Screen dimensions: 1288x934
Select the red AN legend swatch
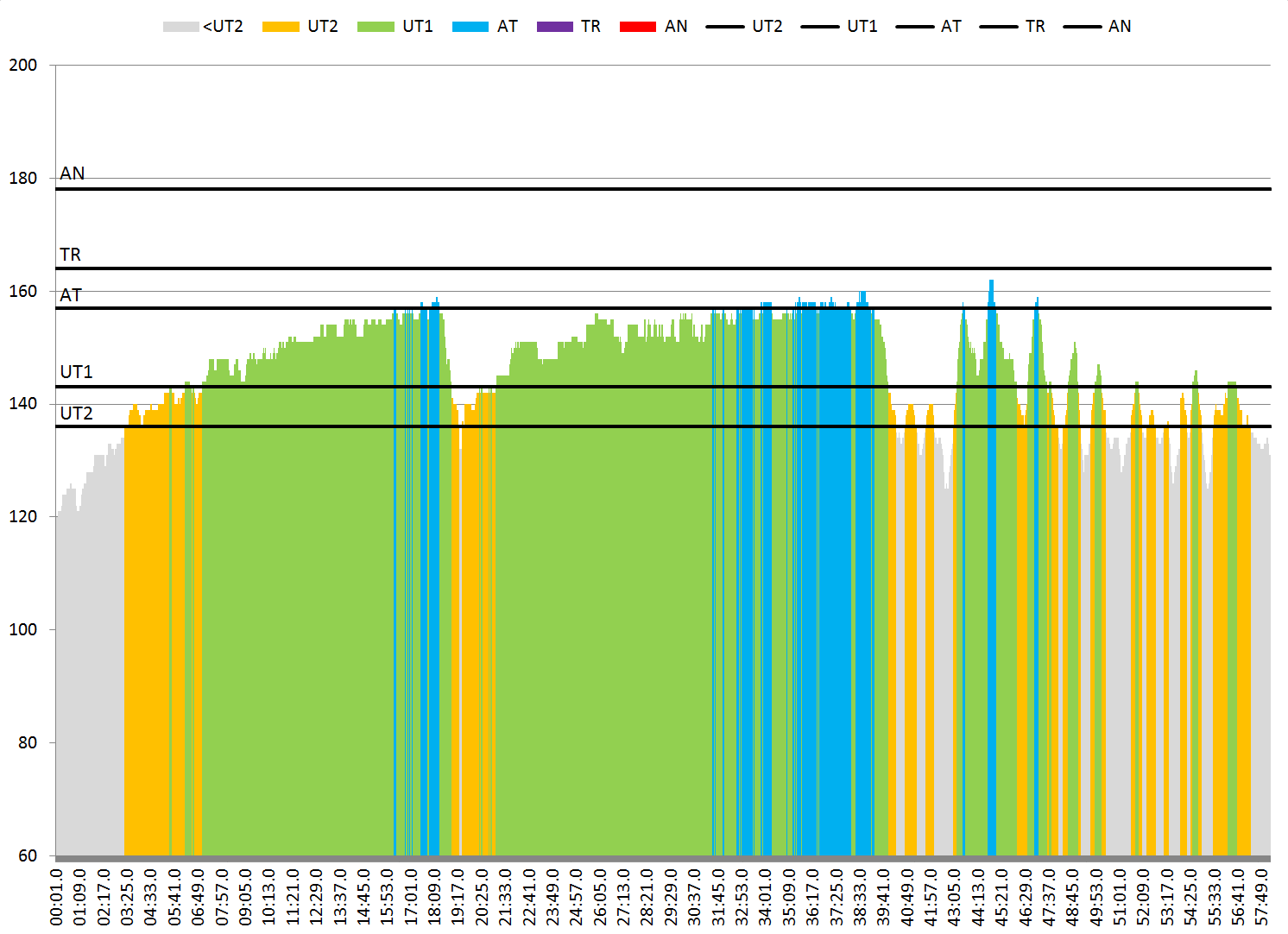pos(638,27)
